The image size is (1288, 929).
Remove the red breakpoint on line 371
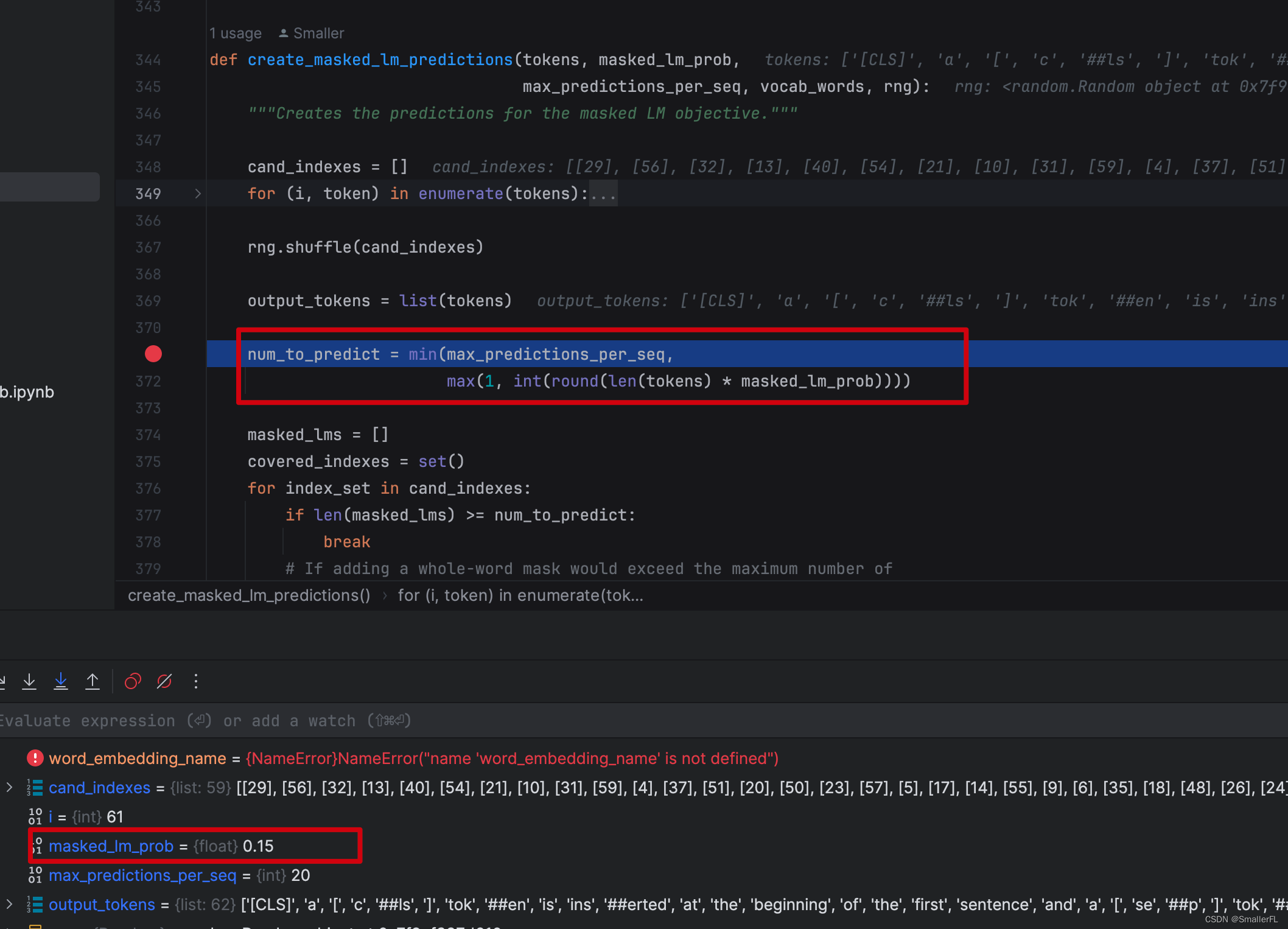click(153, 354)
